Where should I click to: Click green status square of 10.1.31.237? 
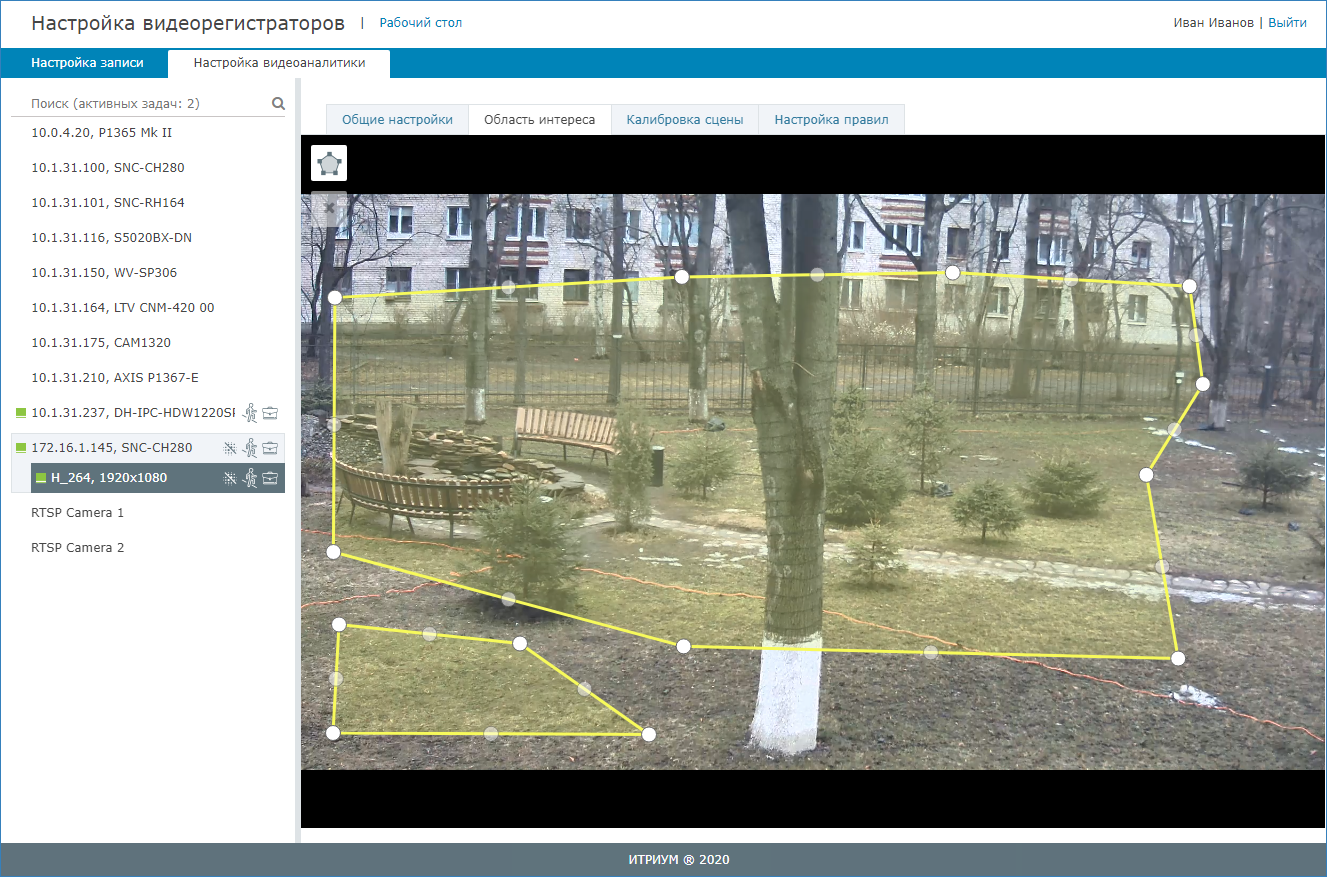click(21, 412)
